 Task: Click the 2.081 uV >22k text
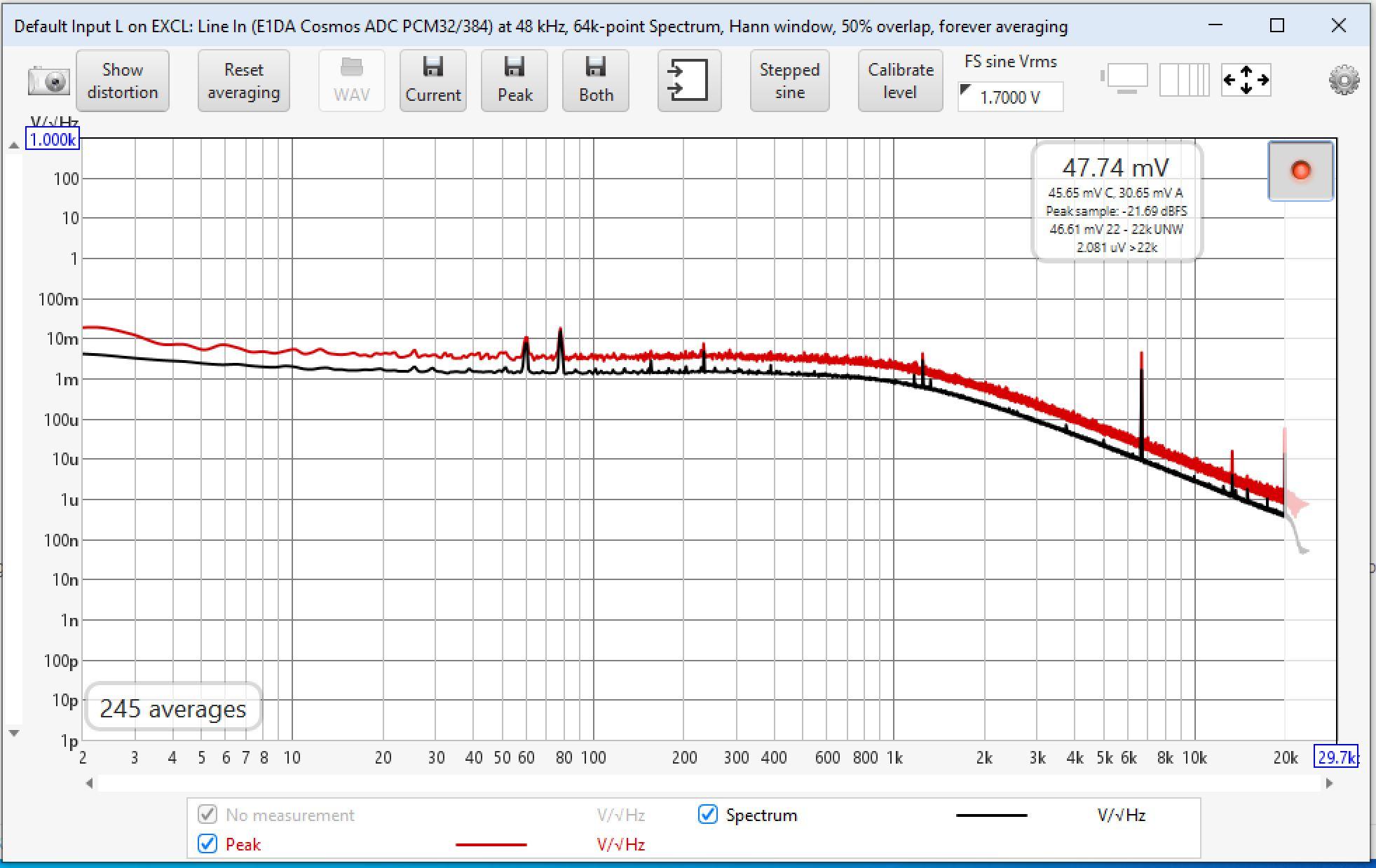[x=1117, y=247]
